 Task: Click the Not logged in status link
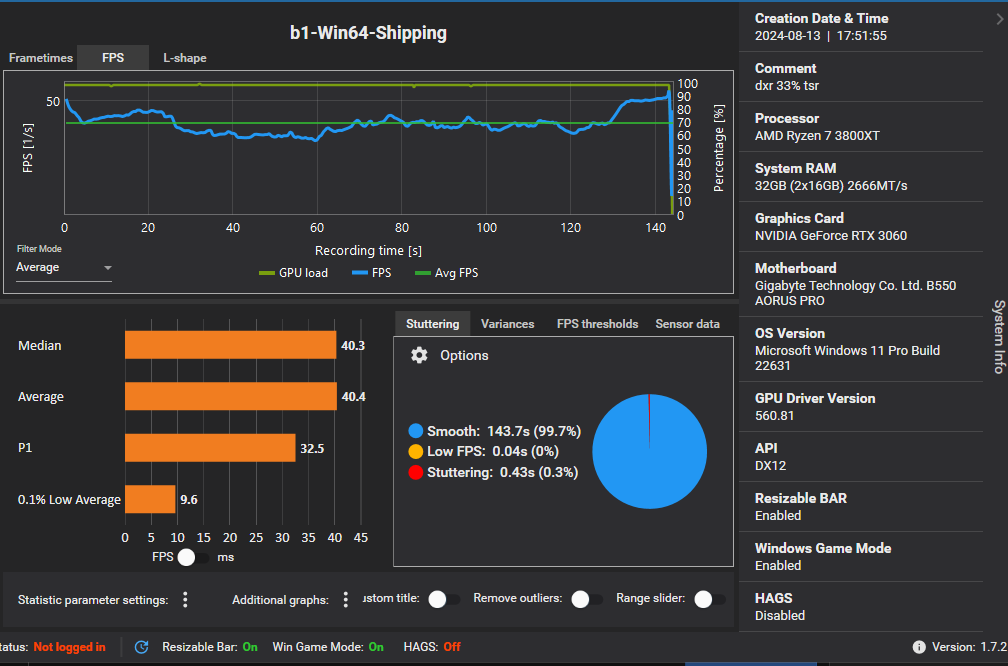coord(69,647)
